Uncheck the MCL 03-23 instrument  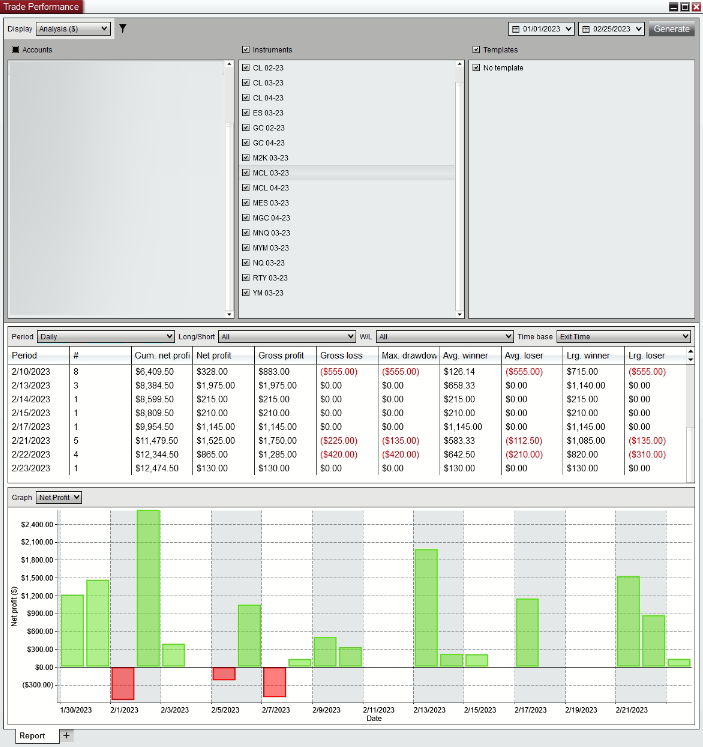click(246, 173)
